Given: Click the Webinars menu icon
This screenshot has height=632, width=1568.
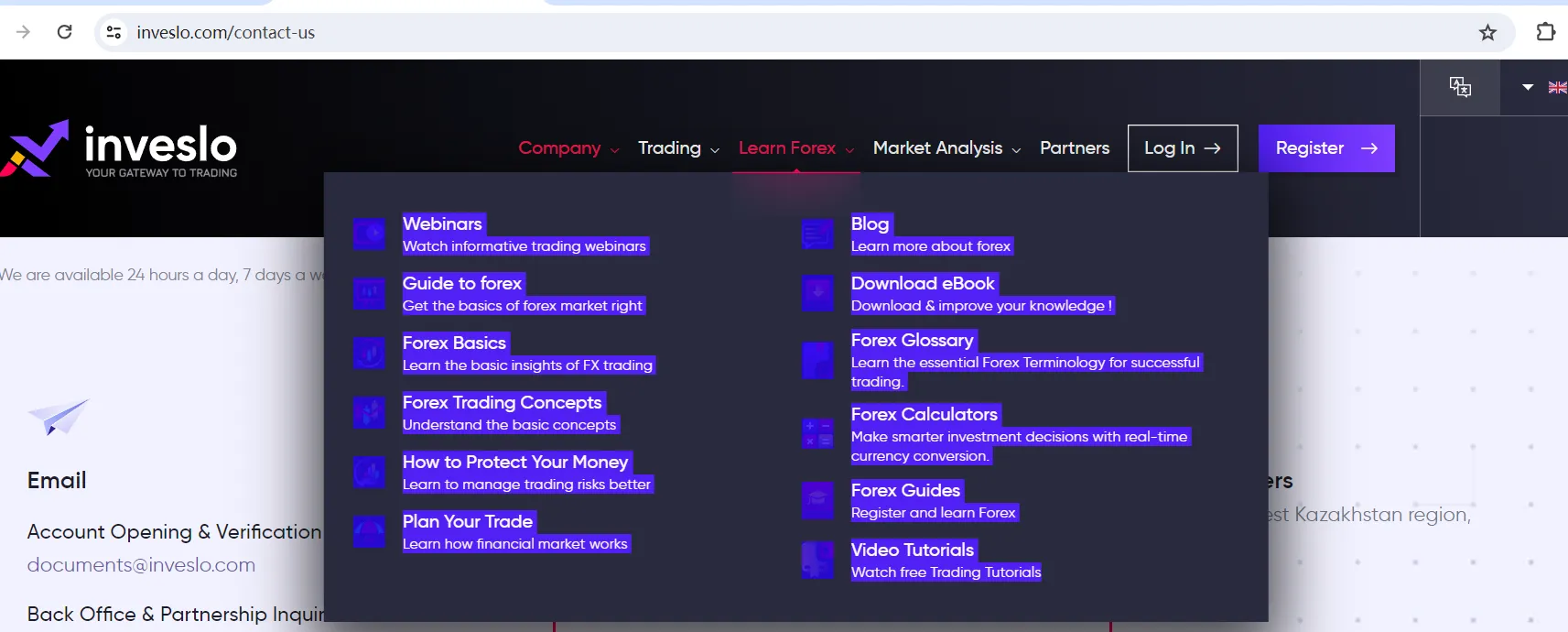Looking at the screenshot, I should 370,234.
